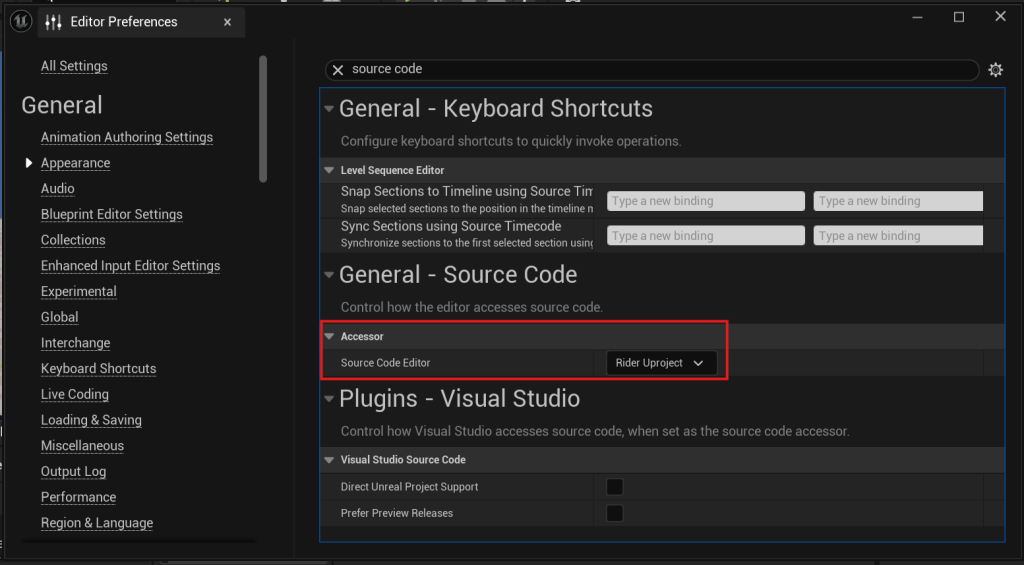Open the Audio settings category
The image size is (1024, 565).
(x=57, y=189)
